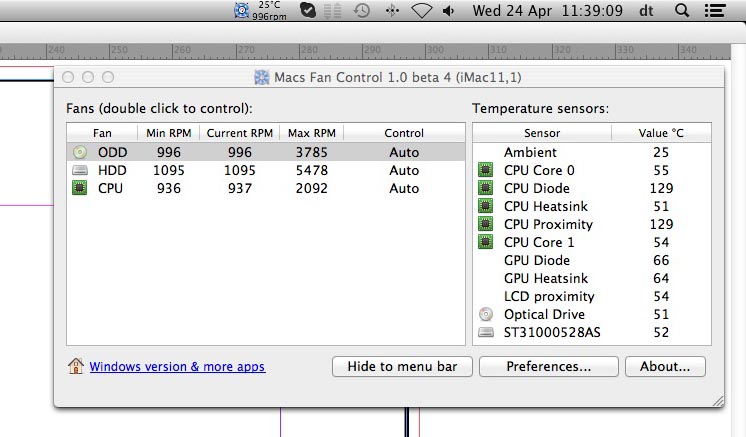Image resolution: width=746 pixels, height=437 pixels.
Task: Click the ODD max RPM value 3785
Action: [x=312, y=152]
